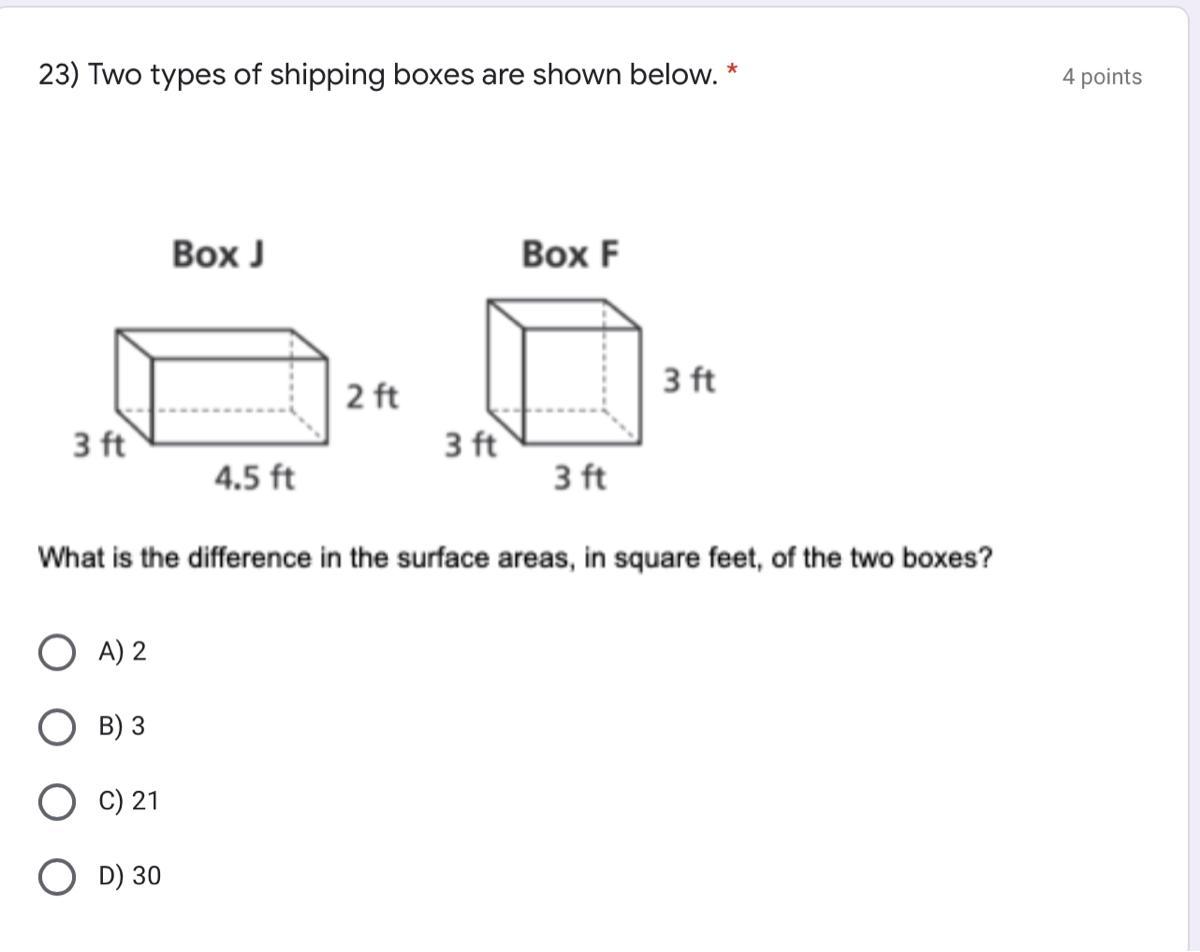Click the Box F cube diagram
Image resolution: width=1200 pixels, height=952 pixels.
(564, 371)
